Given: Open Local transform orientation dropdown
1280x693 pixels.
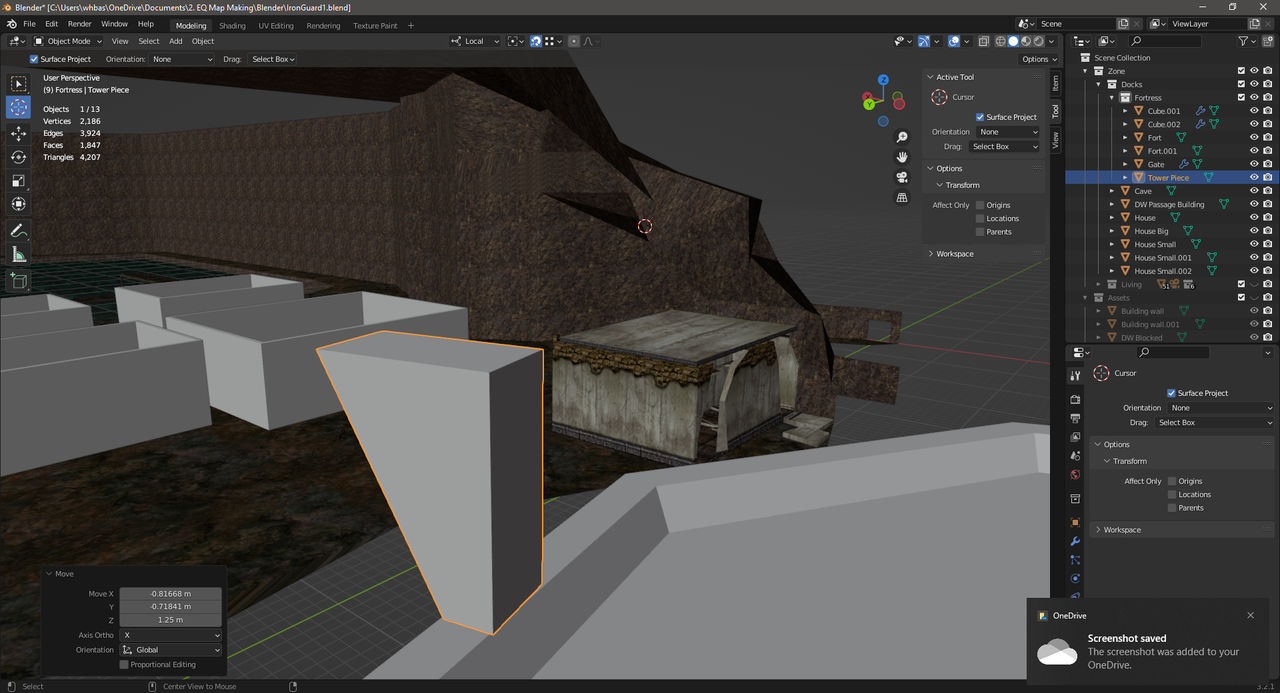Looking at the screenshot, I should click(x=473, y=41).
